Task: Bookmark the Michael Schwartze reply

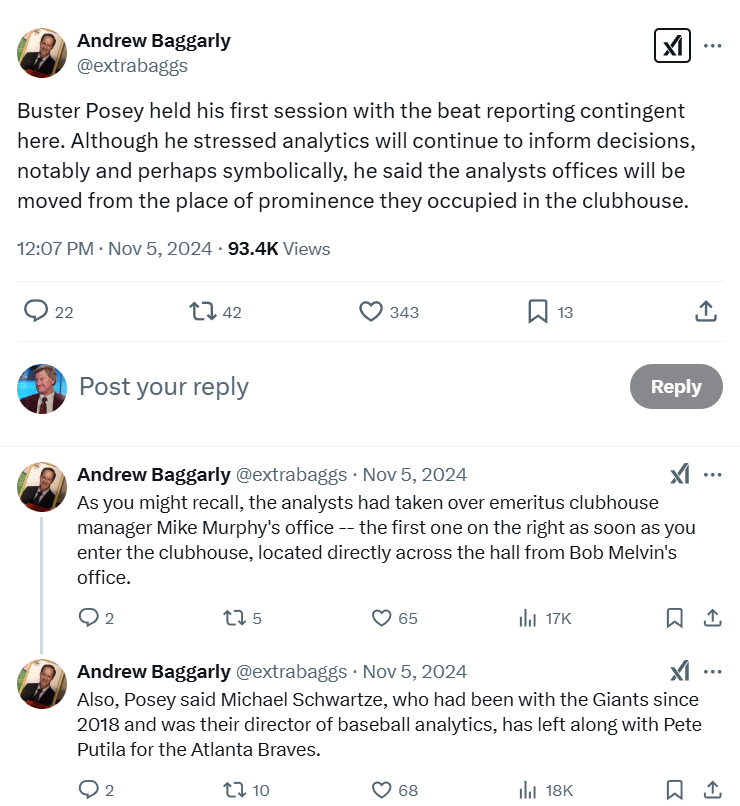Action: (675, 790)
